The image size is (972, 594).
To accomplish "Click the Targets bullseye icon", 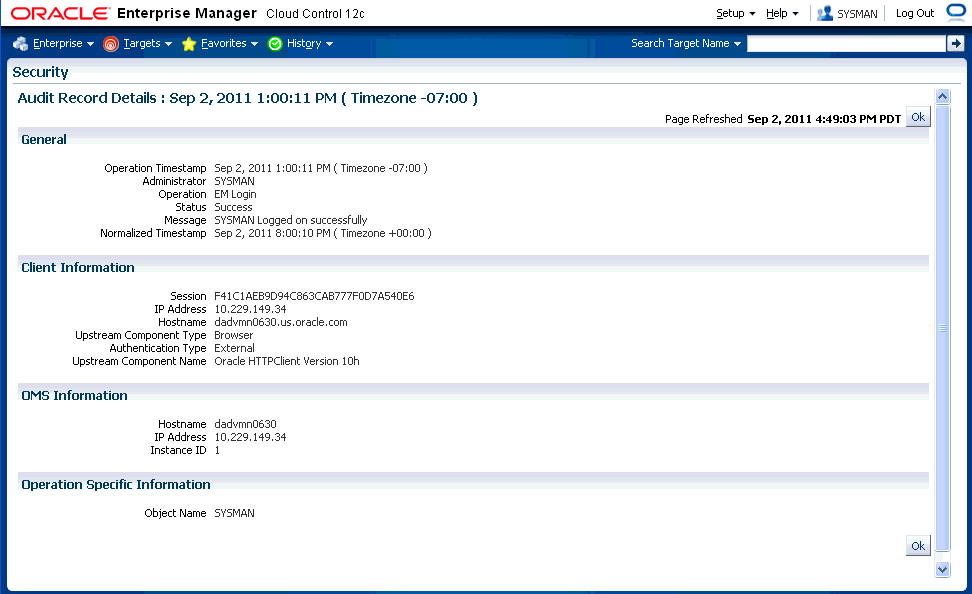I will [x=110, y=43].
